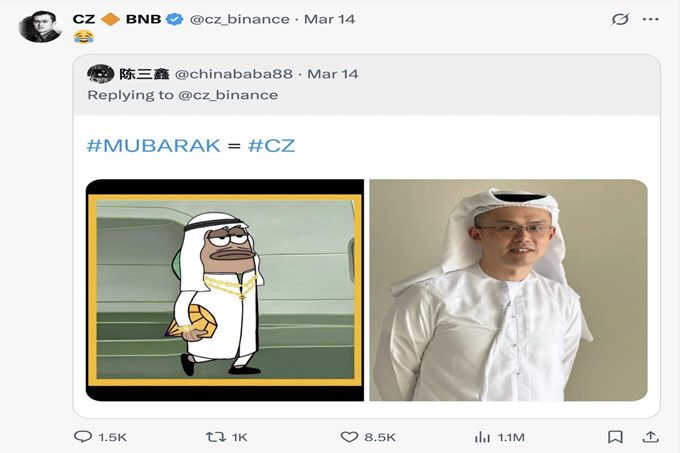Open the #CZ hashtag link
Viewport: 680px width, 453px height.
coord(271,145)
